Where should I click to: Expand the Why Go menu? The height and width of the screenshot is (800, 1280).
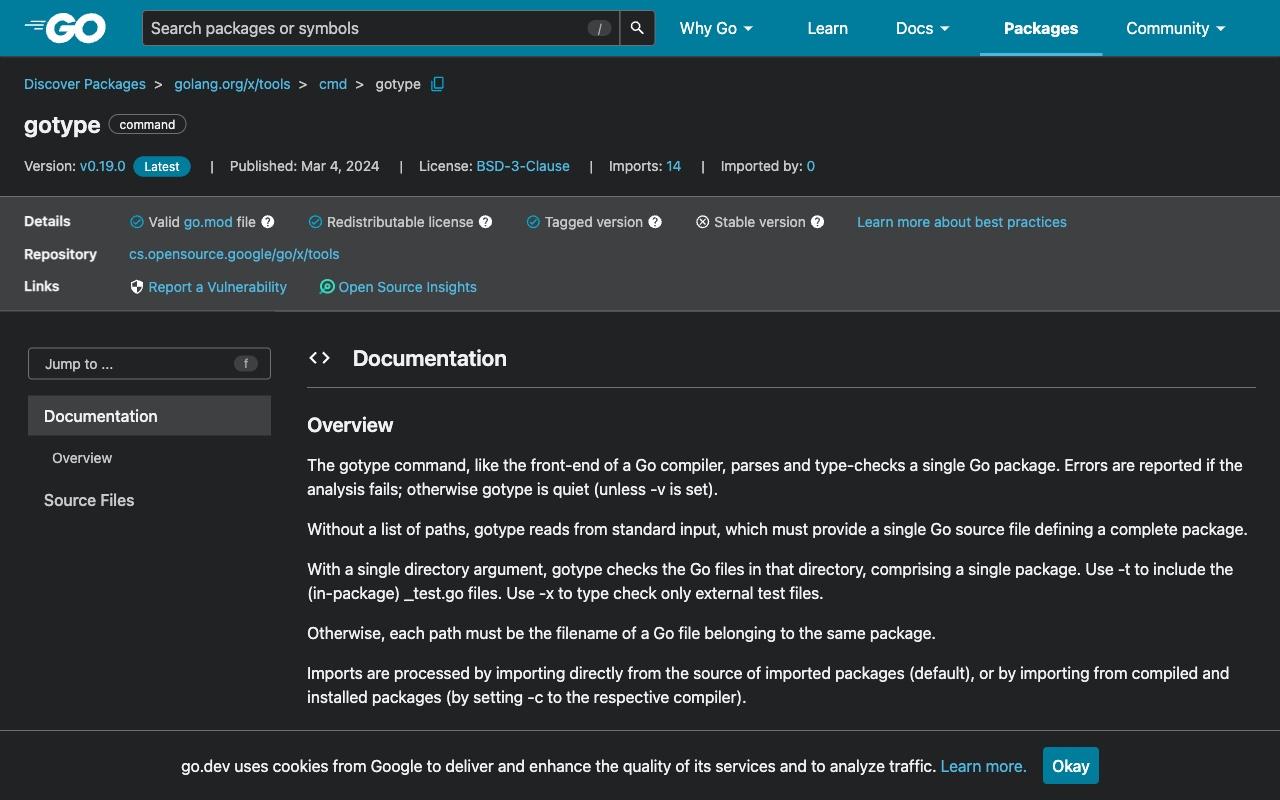[x=716, y=28]
